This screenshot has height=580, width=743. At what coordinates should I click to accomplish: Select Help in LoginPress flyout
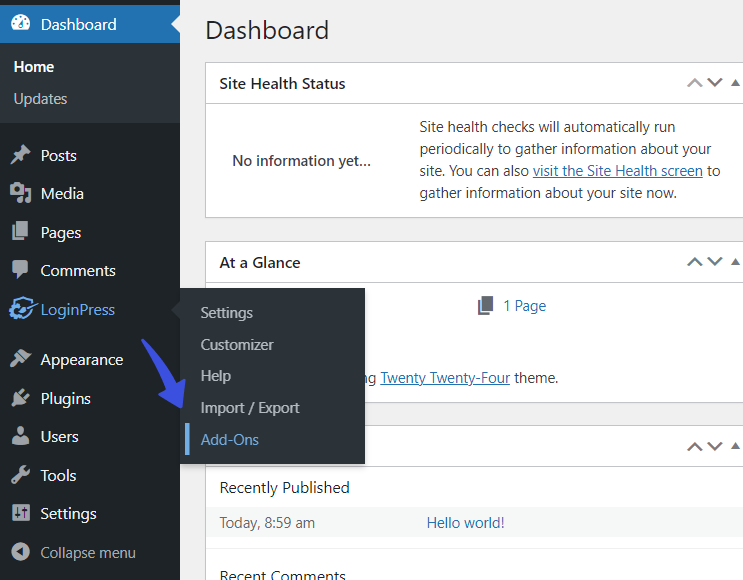[x=216, y=376]
